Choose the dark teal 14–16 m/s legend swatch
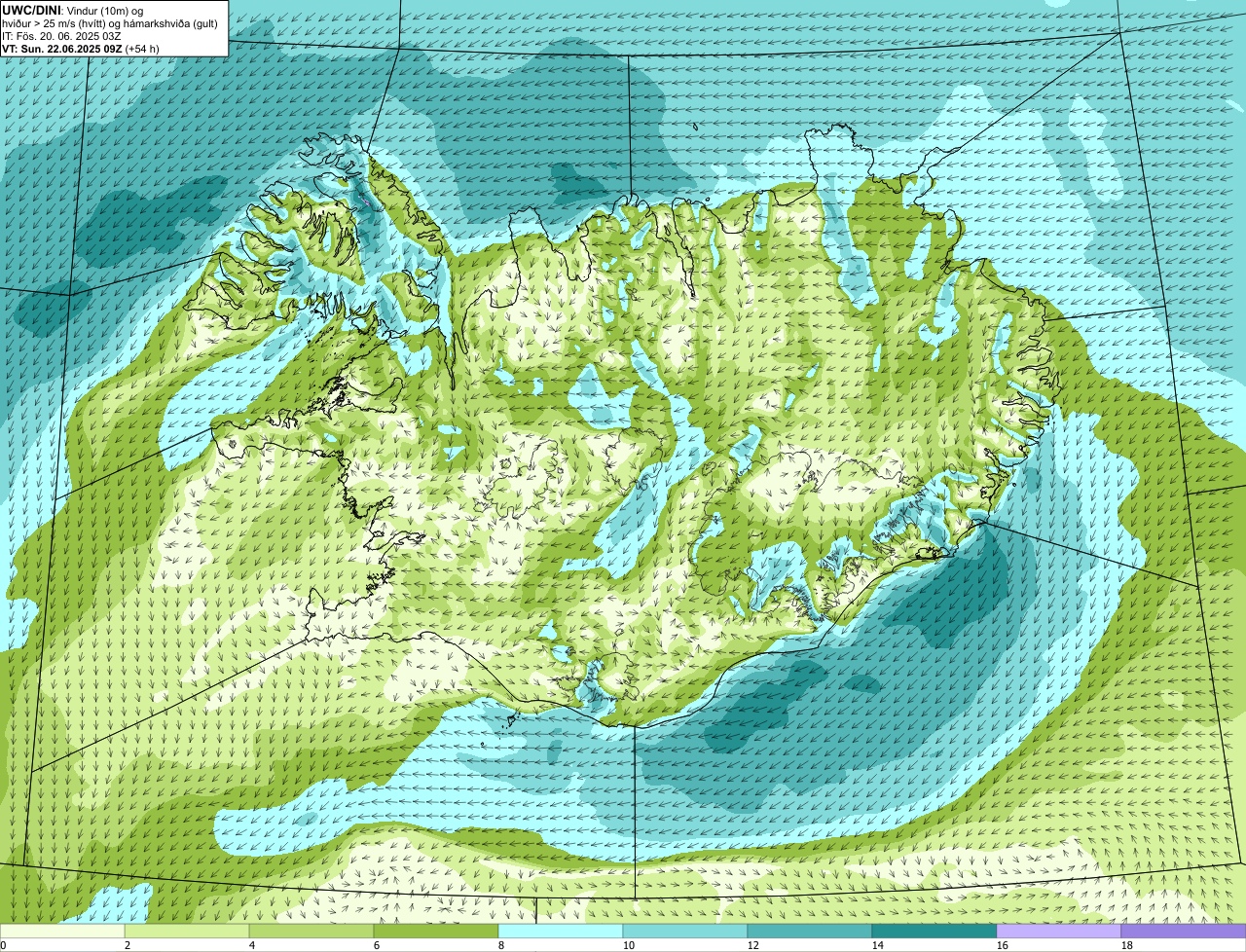Viewport: 1246px width, 952px height. coord(934,932)
